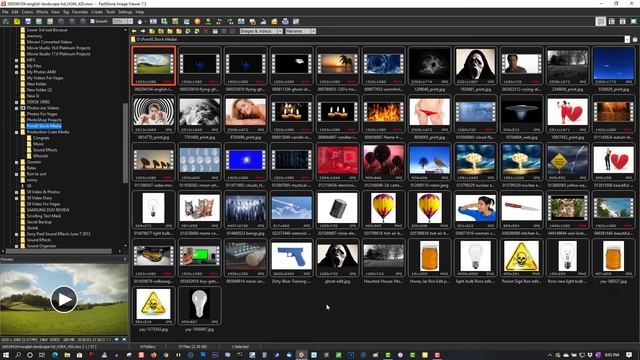Click the Save As floppy disk icon
Image resolution: width=640 pixels, height=360 pixels.
(28, 21)
